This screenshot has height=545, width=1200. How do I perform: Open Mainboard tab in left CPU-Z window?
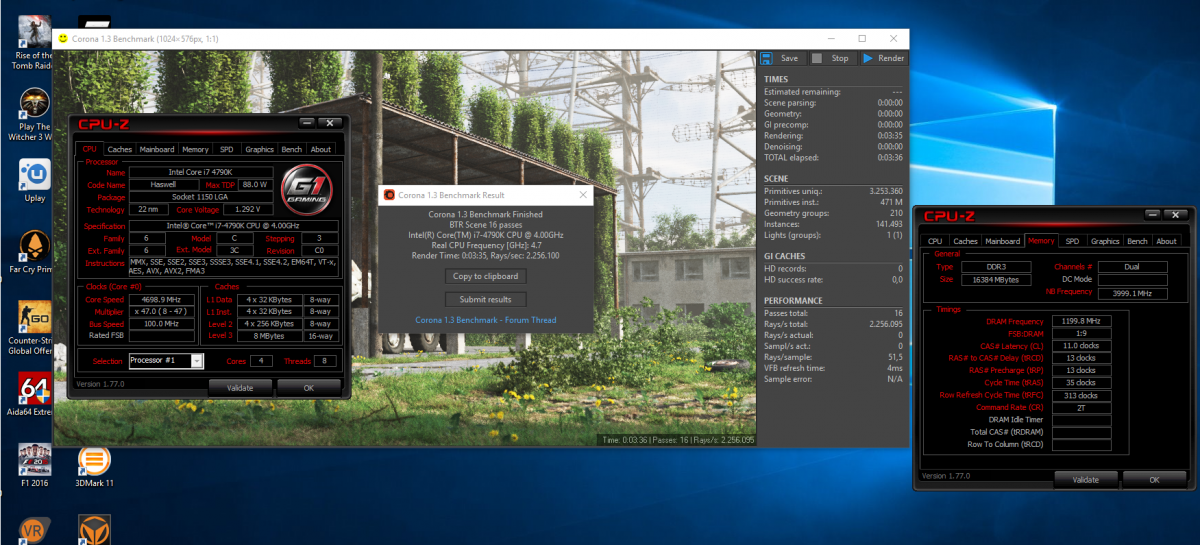[157, 149]
